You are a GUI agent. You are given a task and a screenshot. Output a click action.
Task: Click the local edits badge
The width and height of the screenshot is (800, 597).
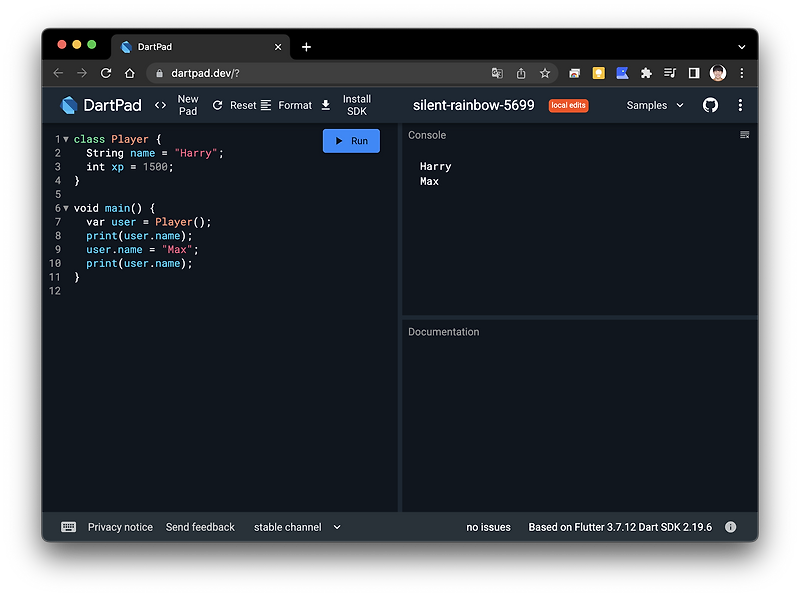coord(568,104)
